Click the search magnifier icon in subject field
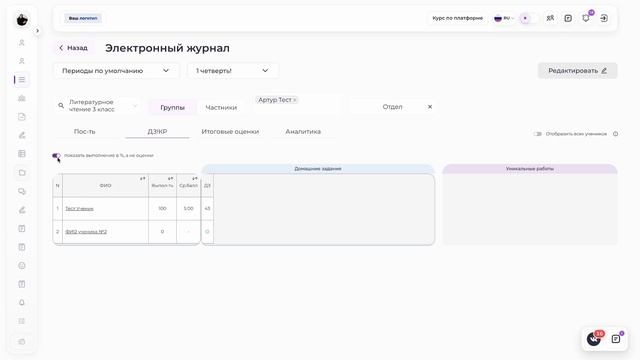640x360 pixels. pos(61,106)
